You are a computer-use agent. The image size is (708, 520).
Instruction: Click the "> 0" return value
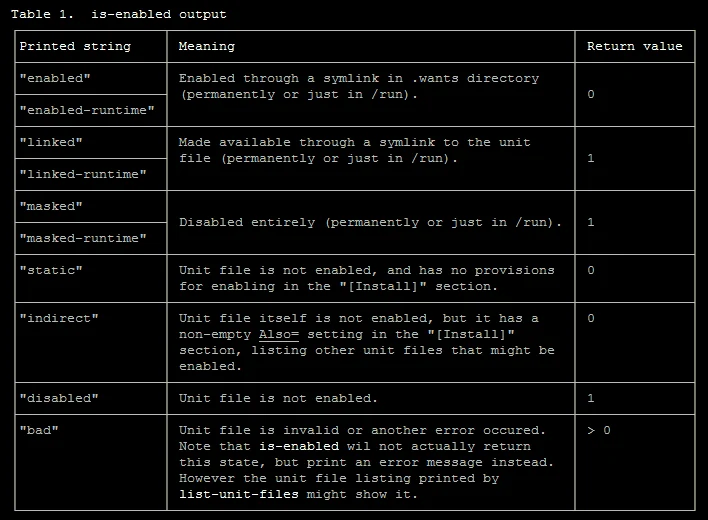point(598,430)
